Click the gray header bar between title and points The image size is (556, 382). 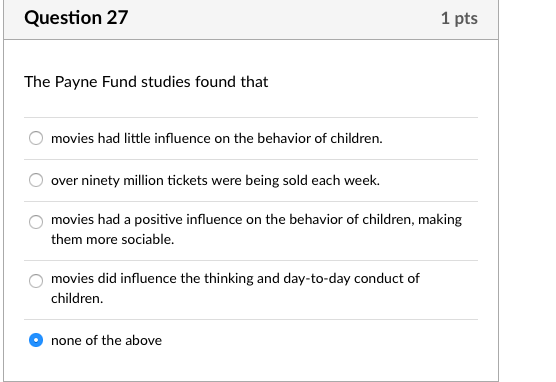284,18
